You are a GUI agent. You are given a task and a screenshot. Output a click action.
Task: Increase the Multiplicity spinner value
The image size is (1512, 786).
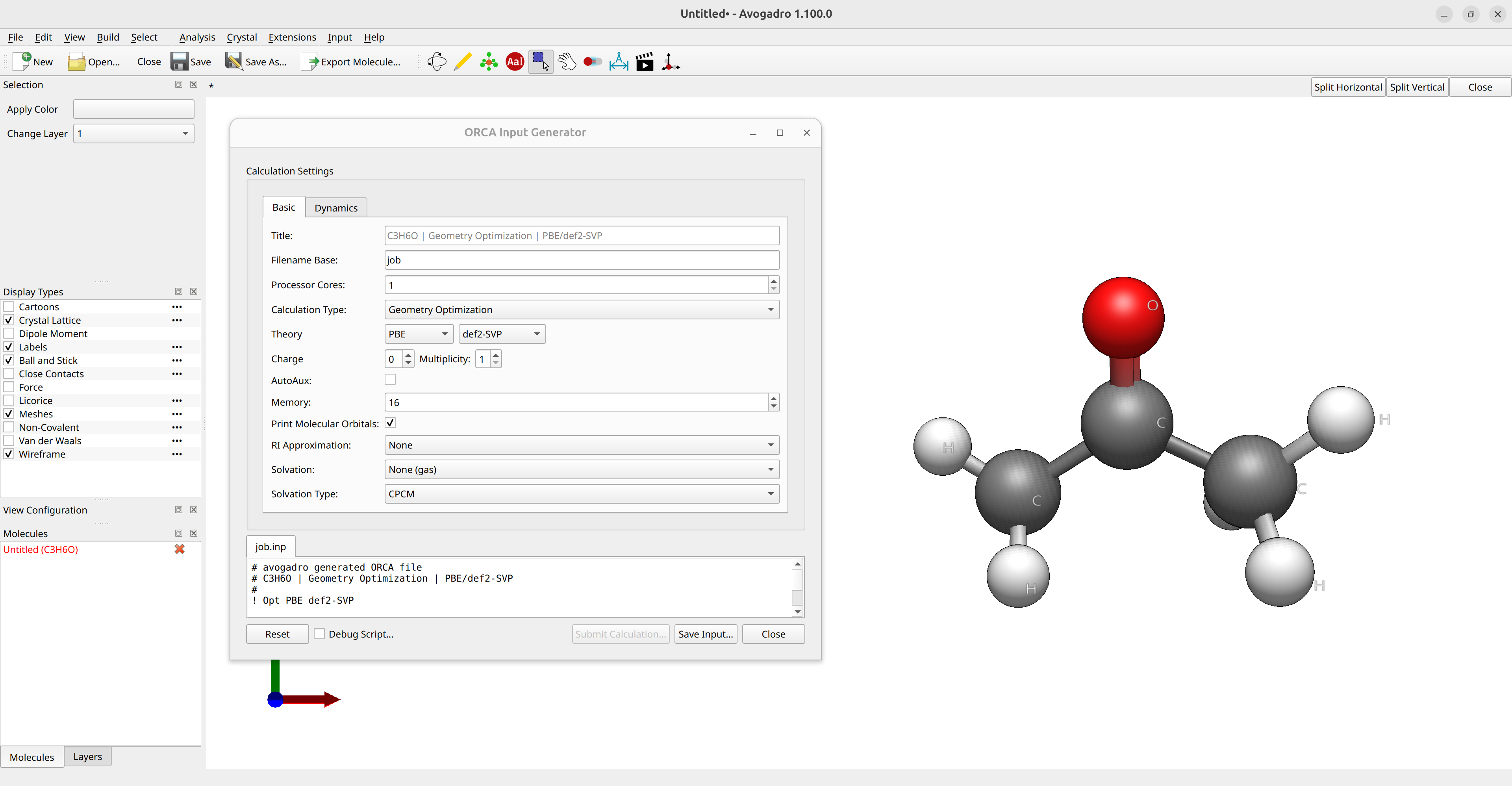496,354
